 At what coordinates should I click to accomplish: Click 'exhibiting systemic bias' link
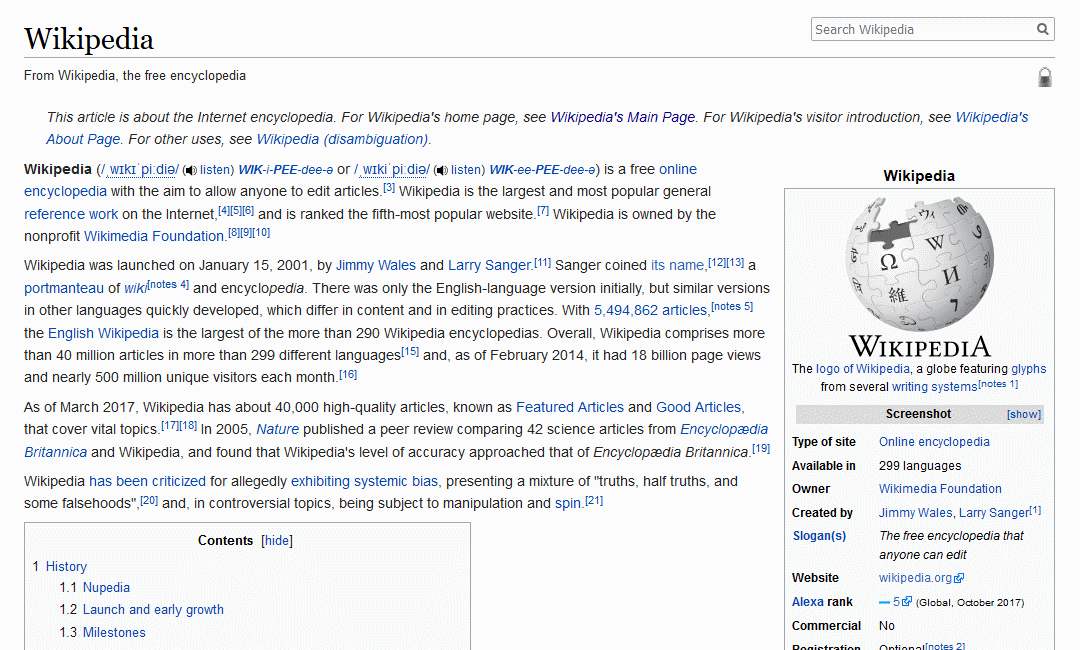point(364,481)
